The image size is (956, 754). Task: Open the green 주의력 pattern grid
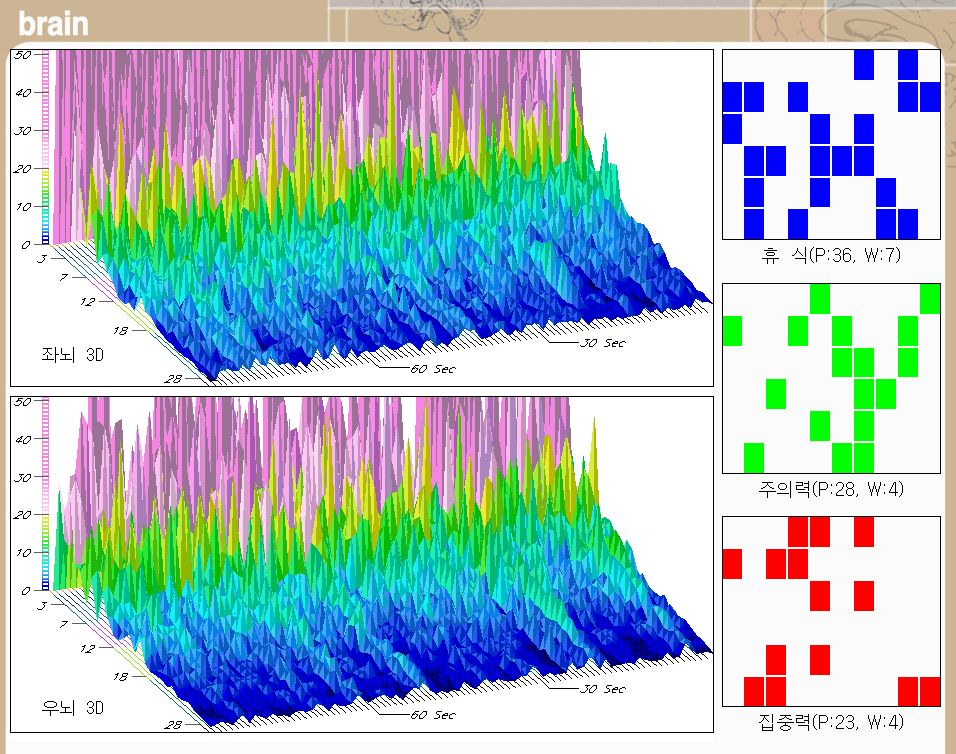[831, 378]
